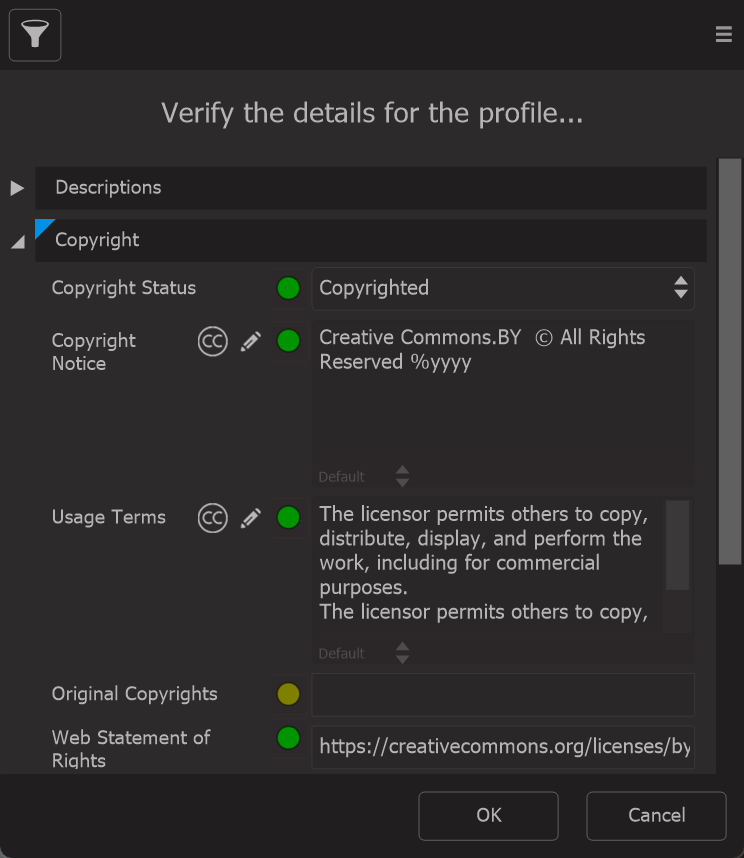Click the main panel vertical scrollbar

729,361
